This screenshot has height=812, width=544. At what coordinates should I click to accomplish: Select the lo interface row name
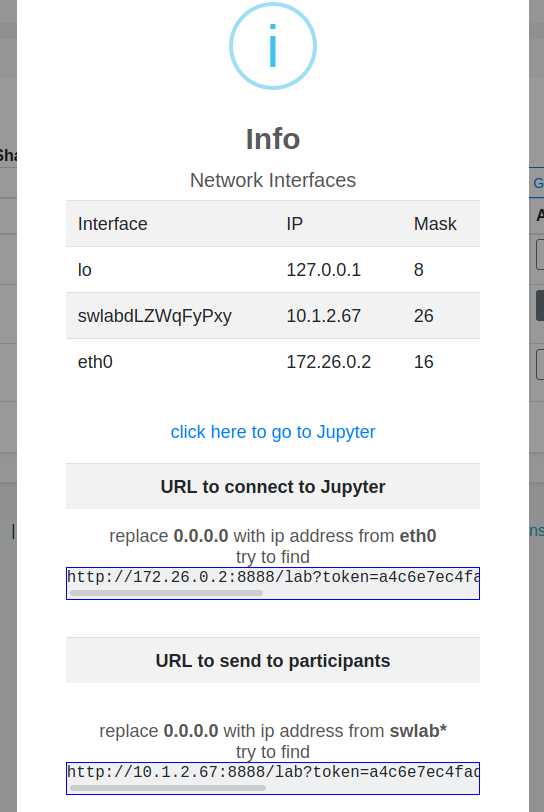pos(84,270)
